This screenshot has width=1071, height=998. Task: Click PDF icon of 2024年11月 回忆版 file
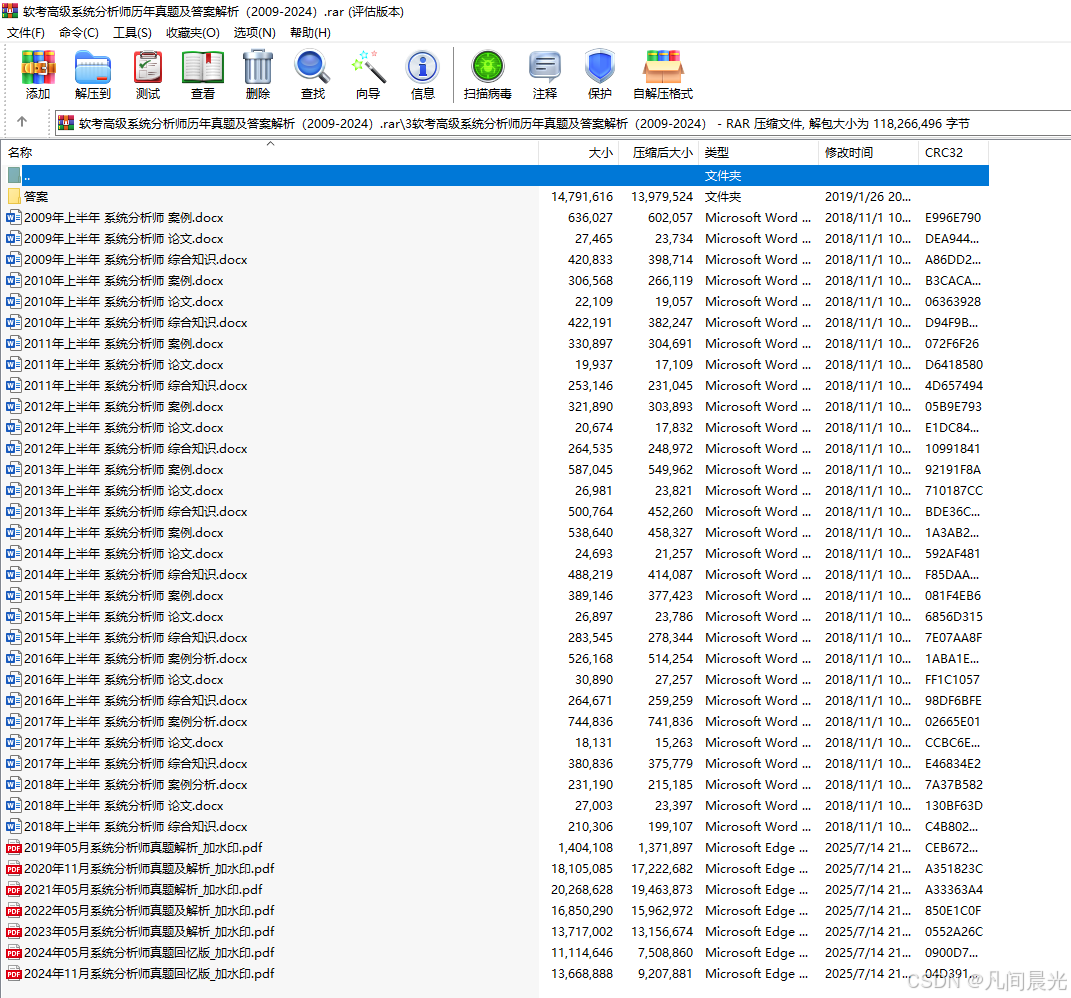tap(14, 974)
